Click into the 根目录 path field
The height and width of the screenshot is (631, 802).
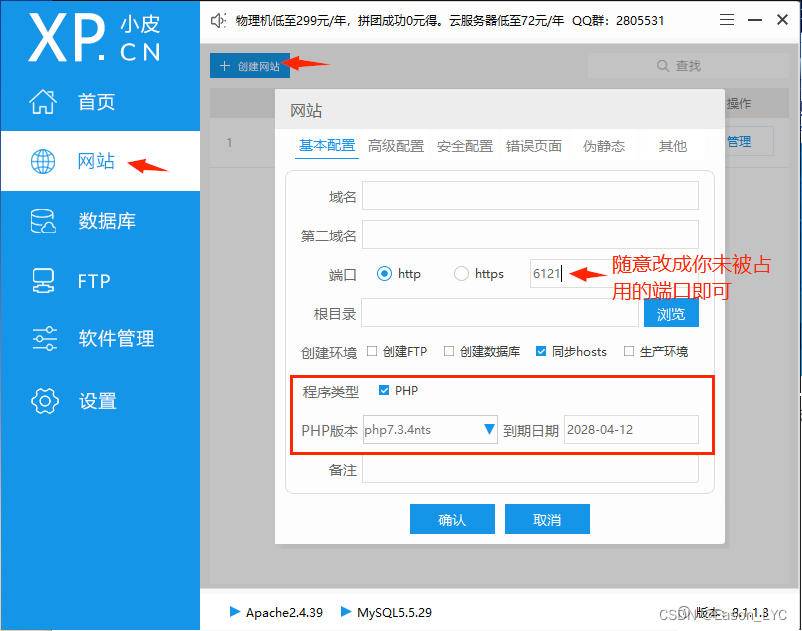(x=500, y=313)
